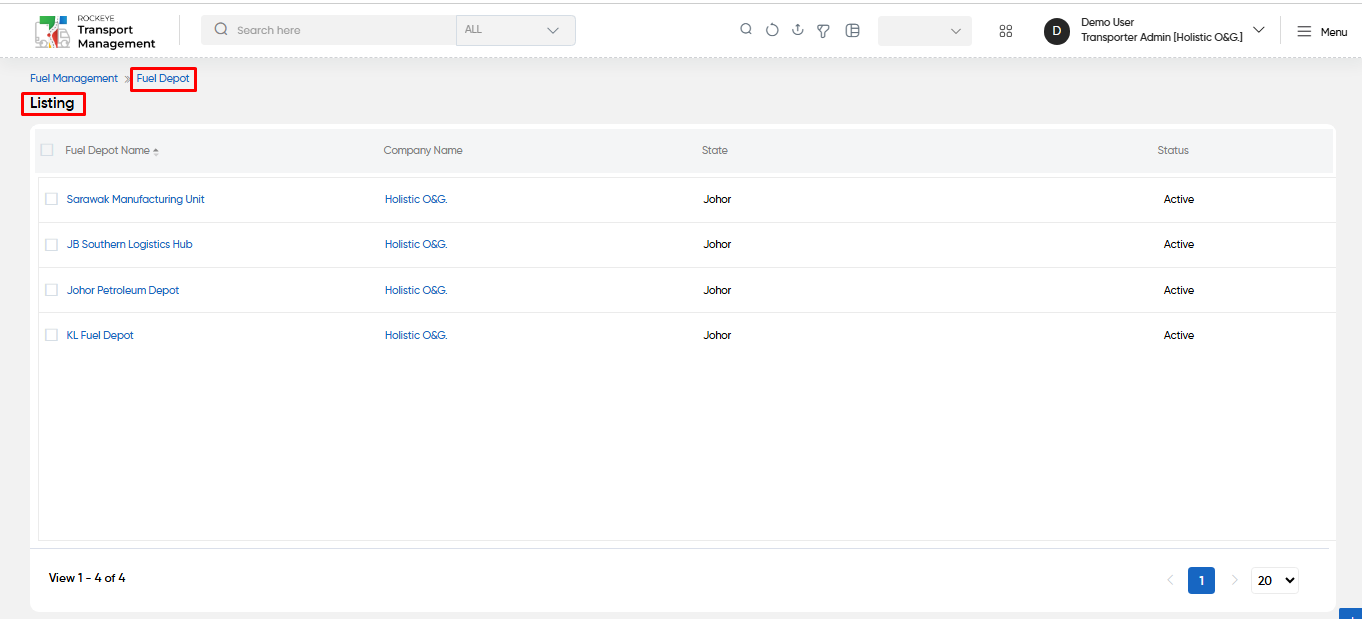The image size is (1362, 619).
Task: Click Transporter Admin [Holistic O&G.] text
Action: (x=1162, y=37)
